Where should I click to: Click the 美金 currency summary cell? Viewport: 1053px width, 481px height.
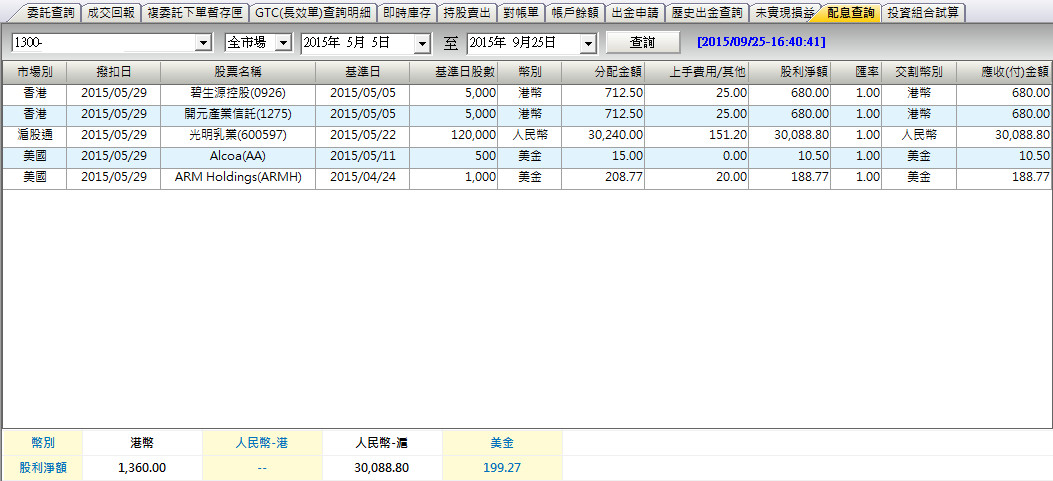[x=502, y=442]
